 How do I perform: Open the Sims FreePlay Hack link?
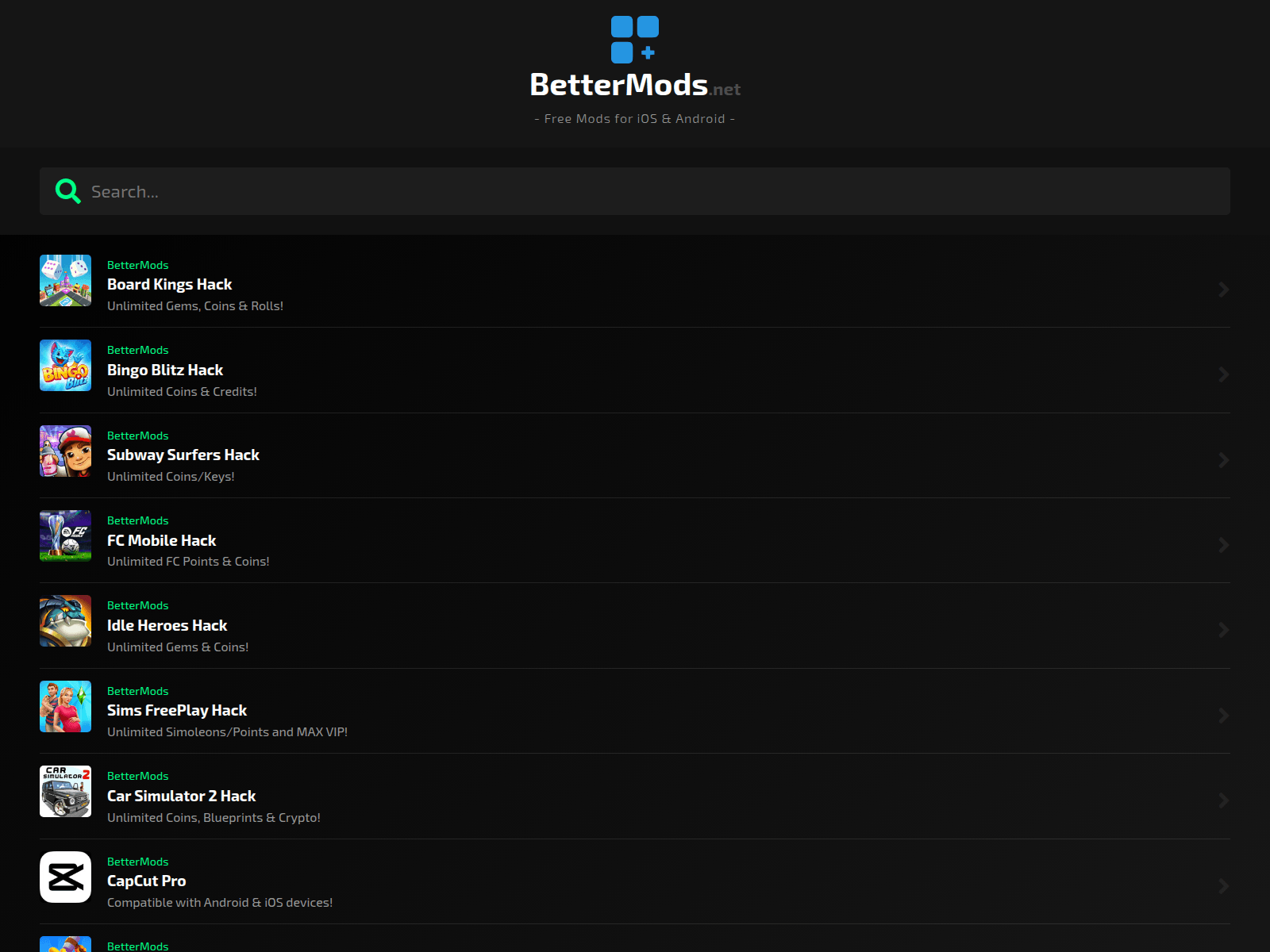pyautogui.click(x=177, y=711)
